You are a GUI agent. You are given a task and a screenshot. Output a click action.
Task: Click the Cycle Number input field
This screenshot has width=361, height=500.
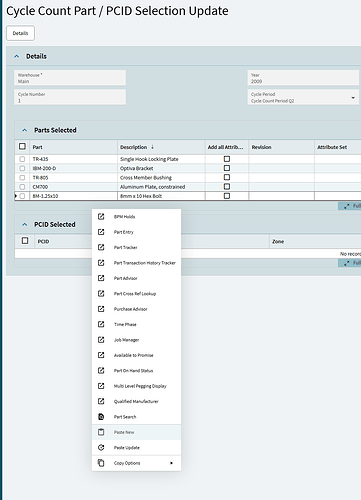click(70, 97)
